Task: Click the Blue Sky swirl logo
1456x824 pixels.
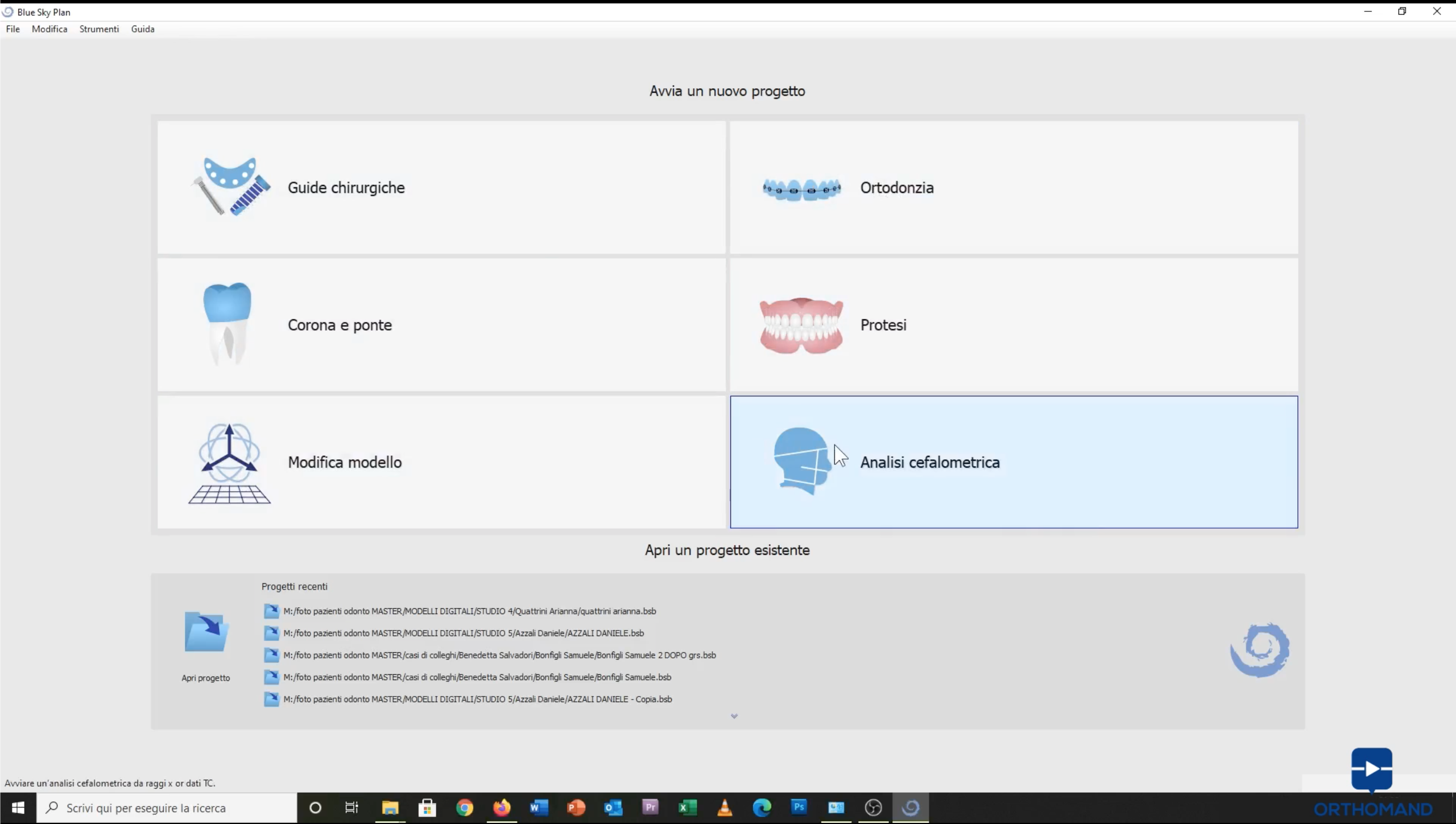Action: (x=1259, y=650)
